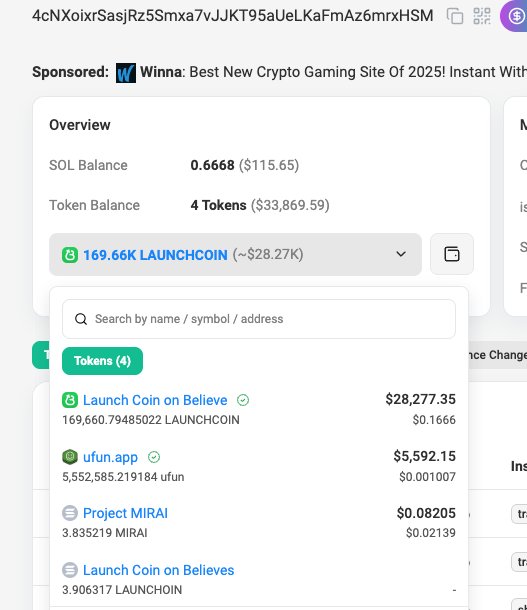Select the $5,592.15 value
The height and width of the screenshot is (610, 527).
click(424, 456)
